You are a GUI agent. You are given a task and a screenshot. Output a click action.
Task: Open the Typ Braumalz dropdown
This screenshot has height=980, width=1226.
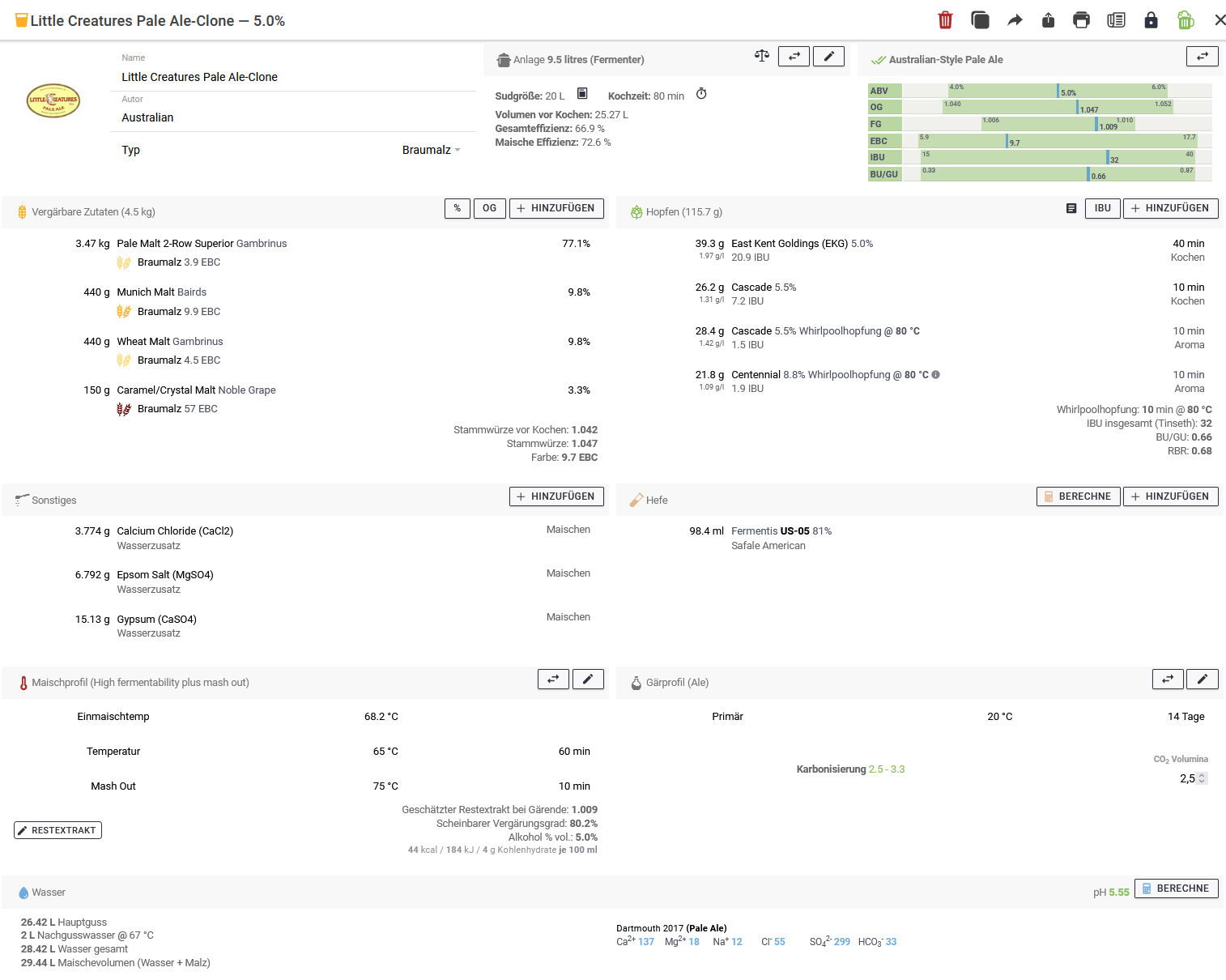431,150
